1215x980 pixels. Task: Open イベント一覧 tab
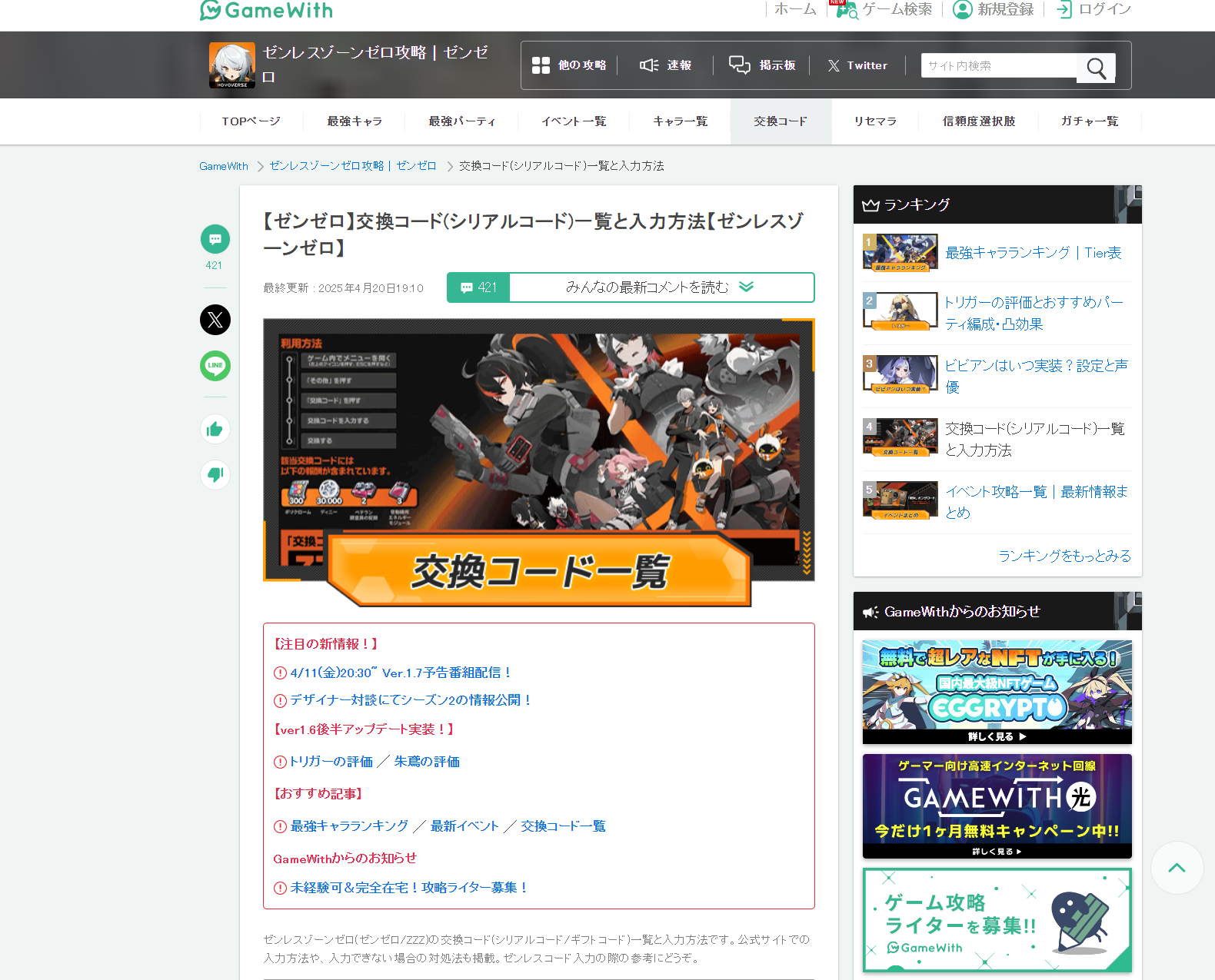574,121
